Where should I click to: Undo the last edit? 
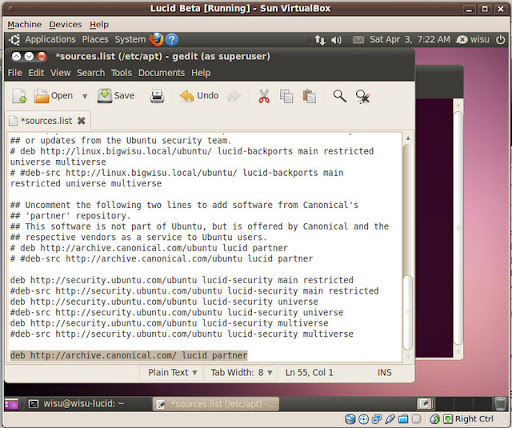coord(199,96)
